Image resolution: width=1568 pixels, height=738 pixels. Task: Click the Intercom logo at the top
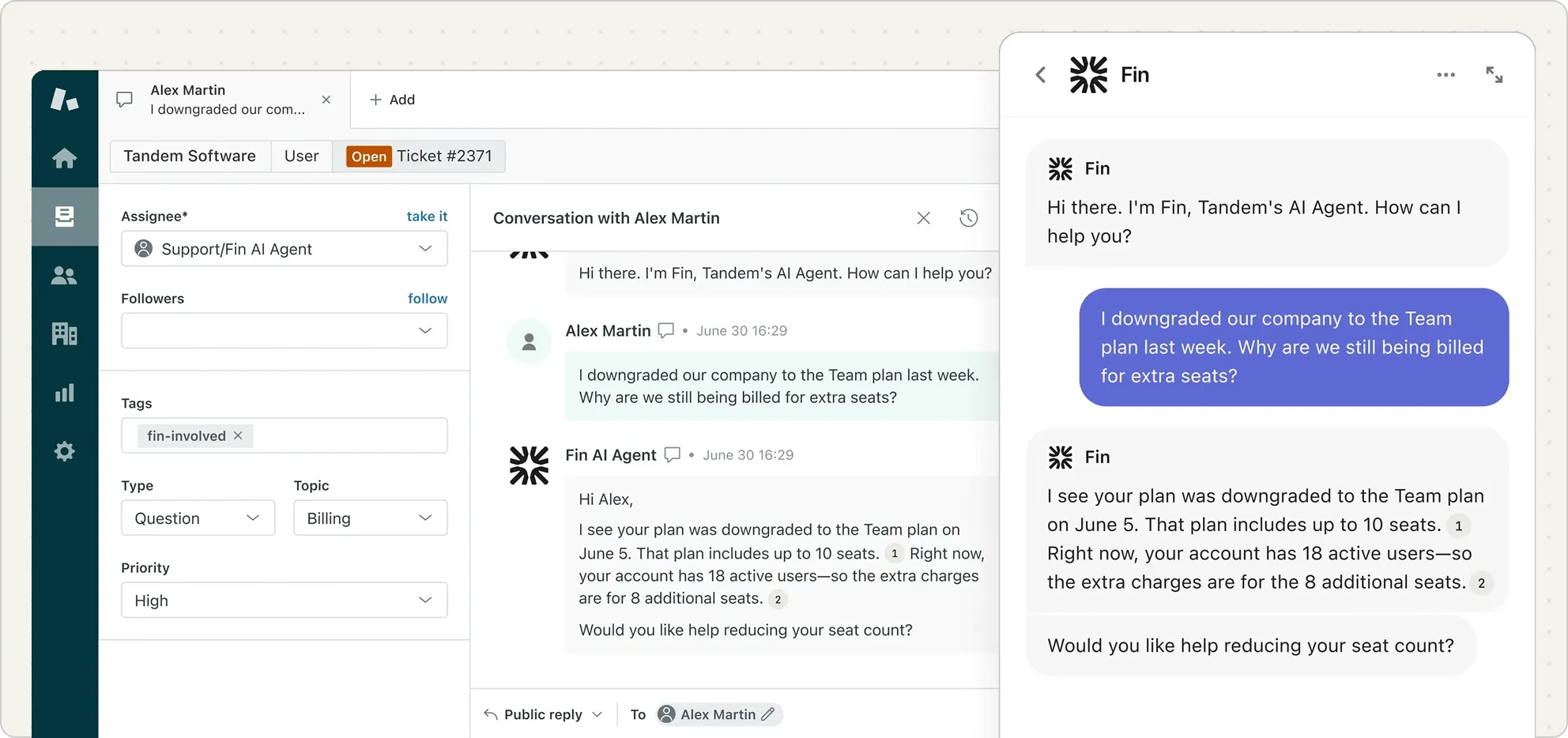click(x=64, y=100)
